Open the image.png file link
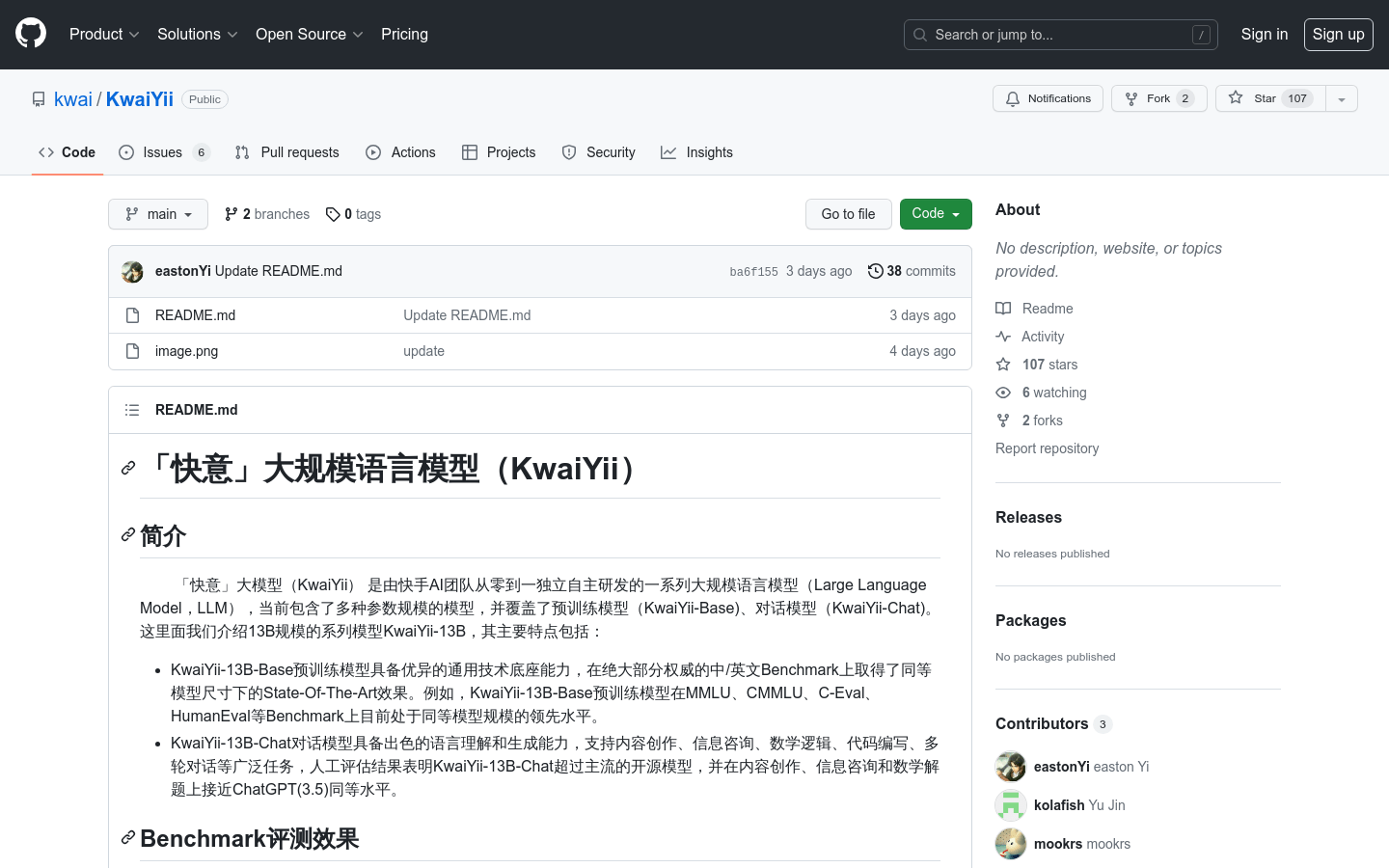The image size is (1389, 868). (187, 351)
